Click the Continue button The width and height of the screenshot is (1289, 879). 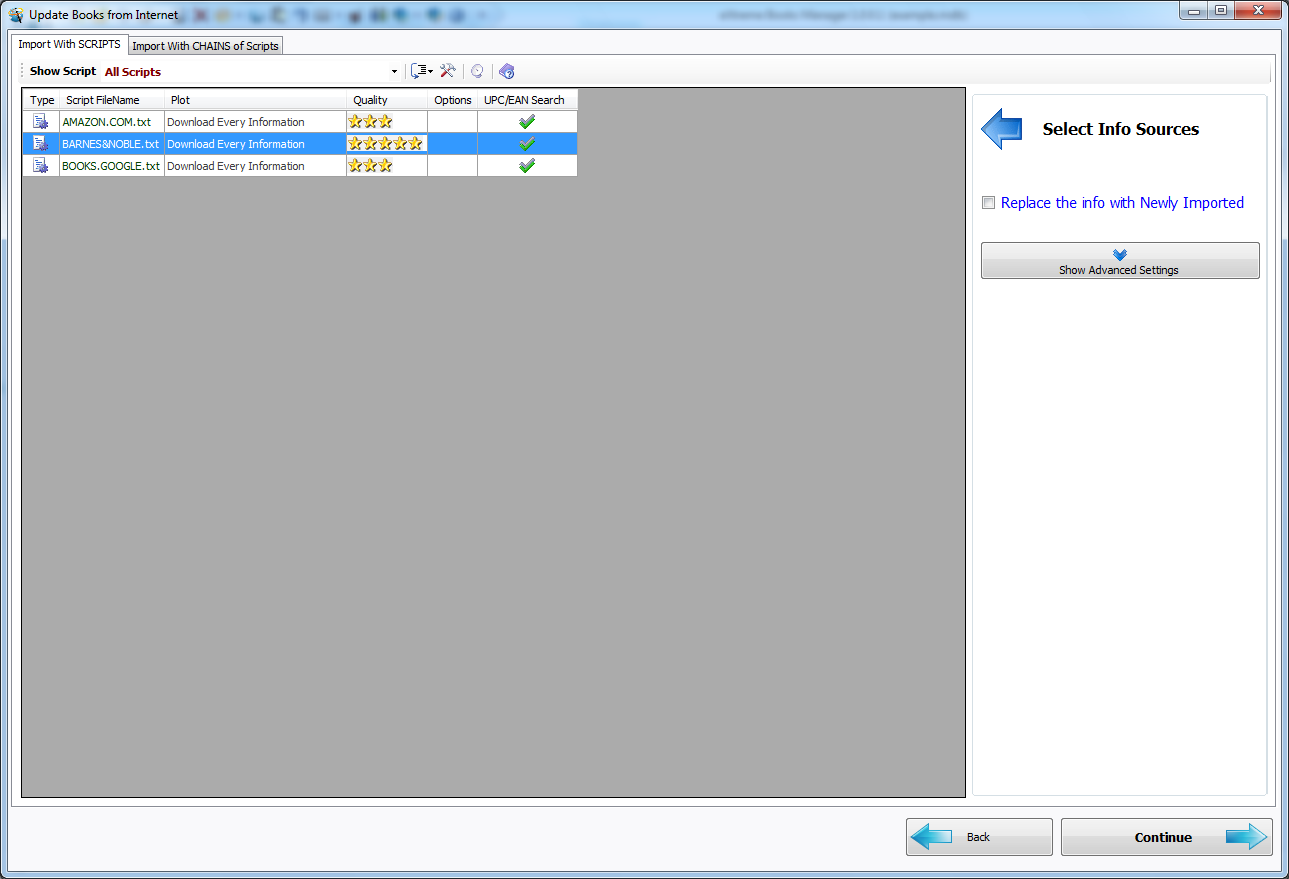(x=1166, y=837)
